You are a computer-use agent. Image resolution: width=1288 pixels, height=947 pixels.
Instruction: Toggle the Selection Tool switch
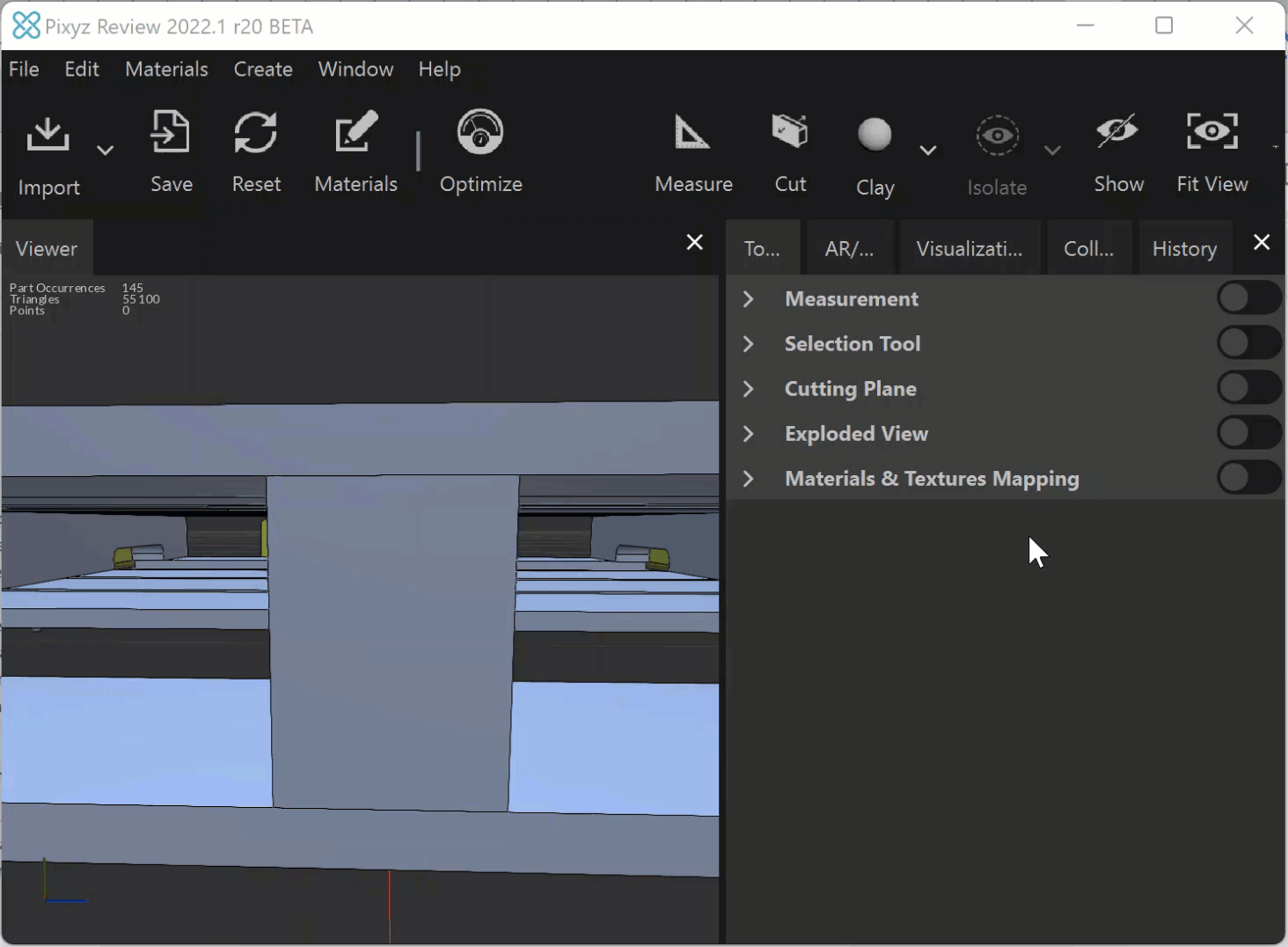point(1249,342)
